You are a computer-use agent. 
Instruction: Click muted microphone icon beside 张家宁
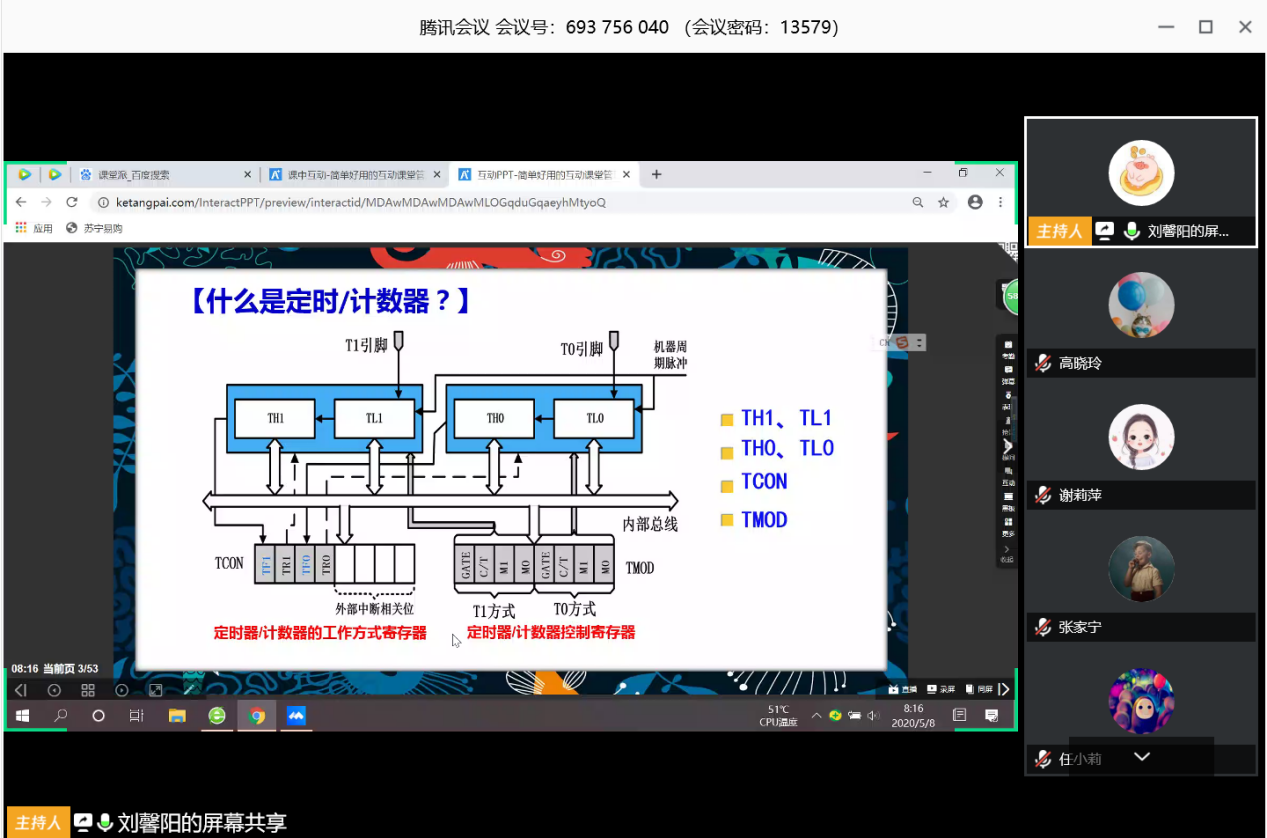(1043, 627)
